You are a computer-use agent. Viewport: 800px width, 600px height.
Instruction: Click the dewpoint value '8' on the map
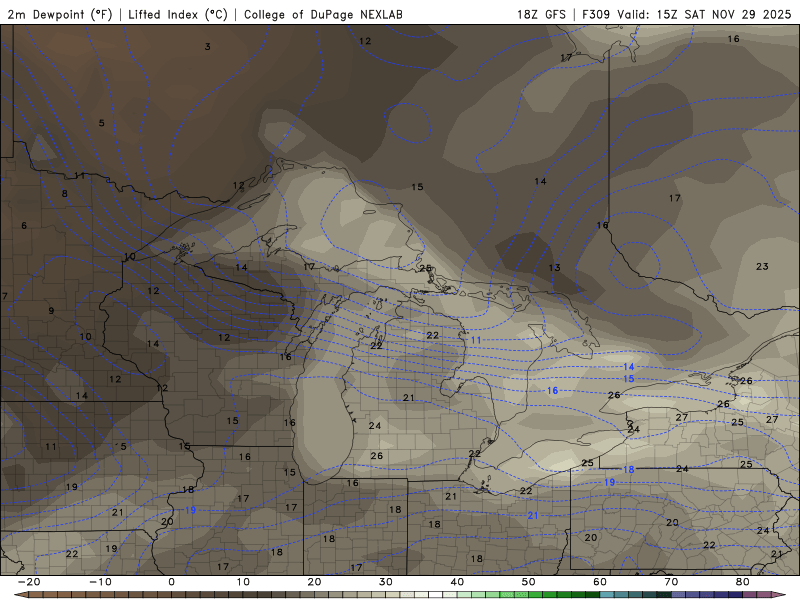click(65, 194)
